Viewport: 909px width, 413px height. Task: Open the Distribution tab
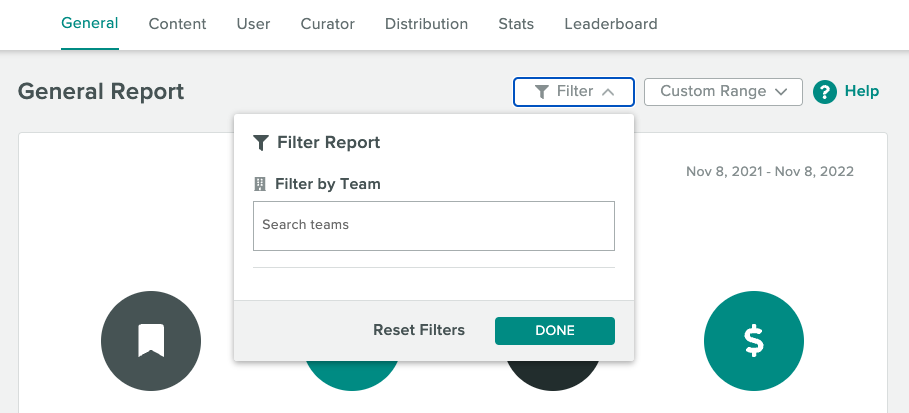click(x=427, y=24)
